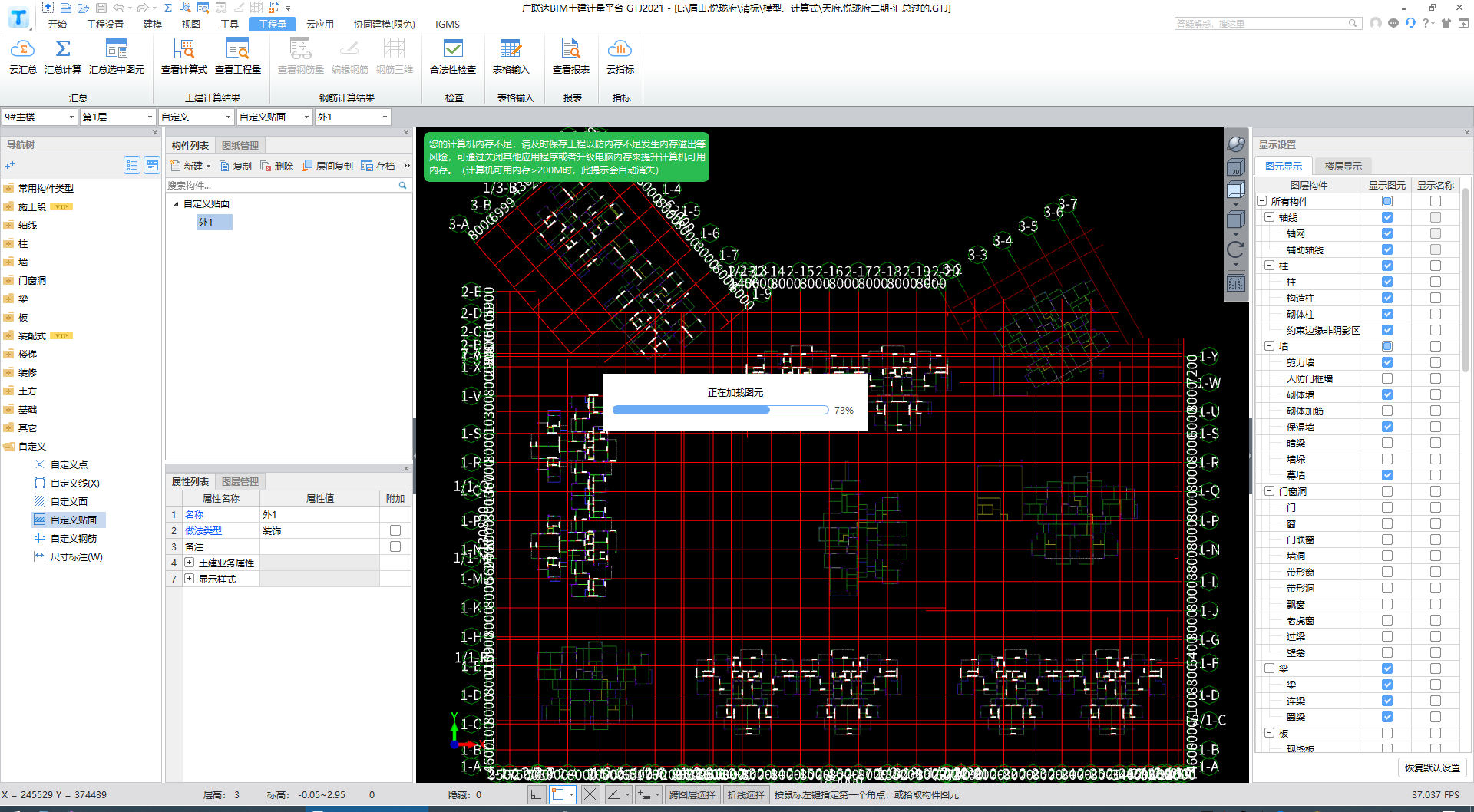Click the cross X snap icon in status bar
1474x812 pixels.
590,794
